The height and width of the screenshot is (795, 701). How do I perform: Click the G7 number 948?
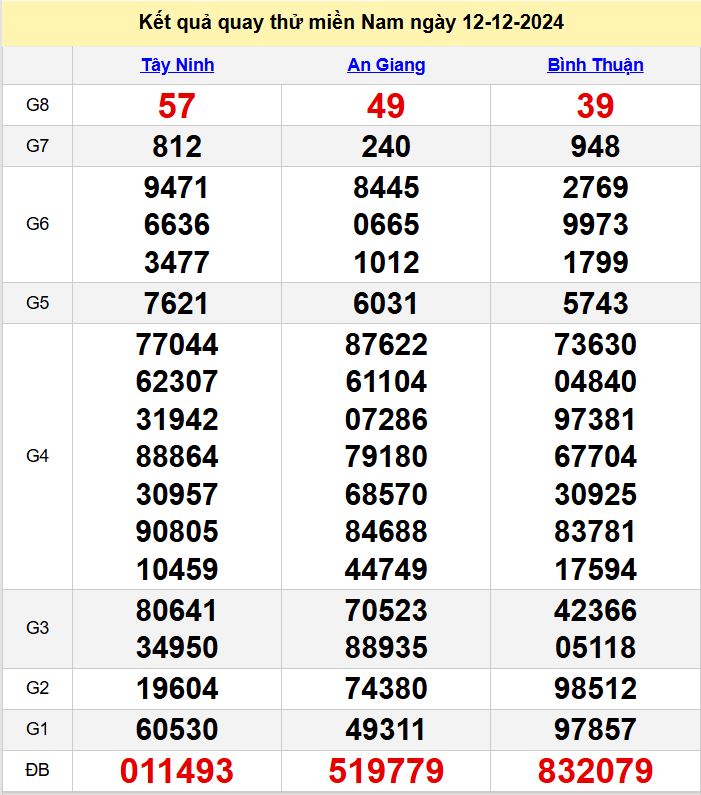596,147
